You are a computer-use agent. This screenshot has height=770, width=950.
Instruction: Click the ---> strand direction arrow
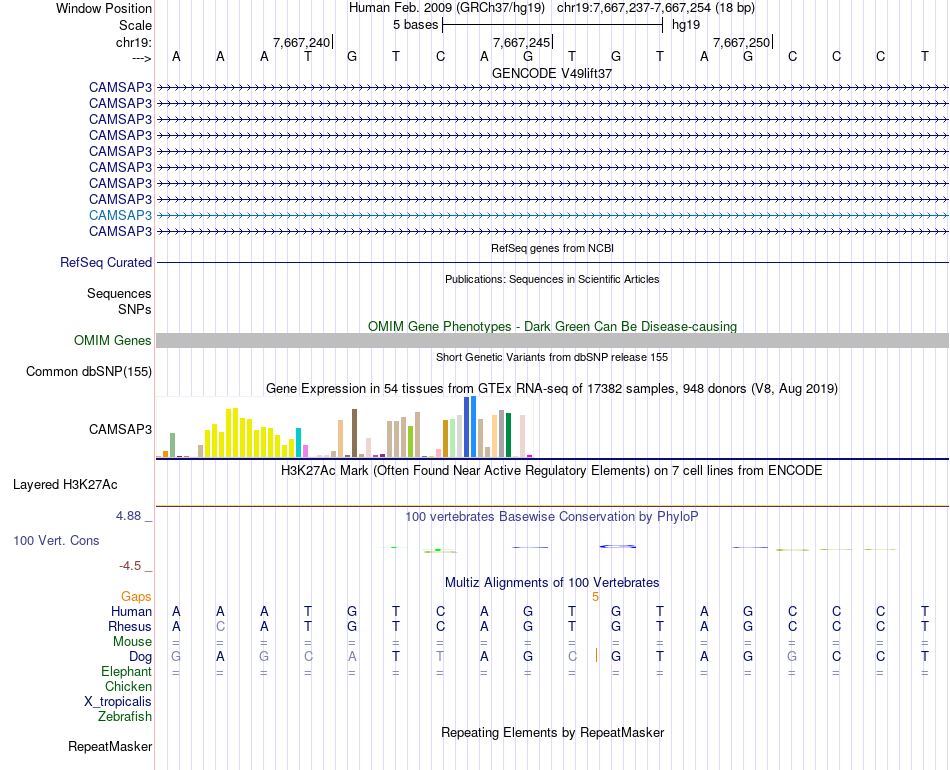pos(141,58)
